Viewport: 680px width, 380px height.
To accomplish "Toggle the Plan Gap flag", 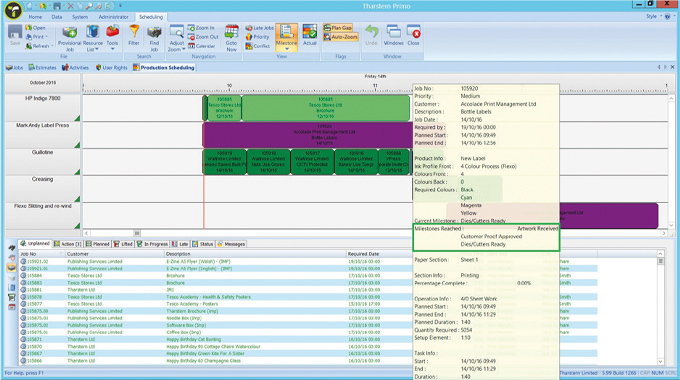I will pyautogui.click(x=338, y=28).
